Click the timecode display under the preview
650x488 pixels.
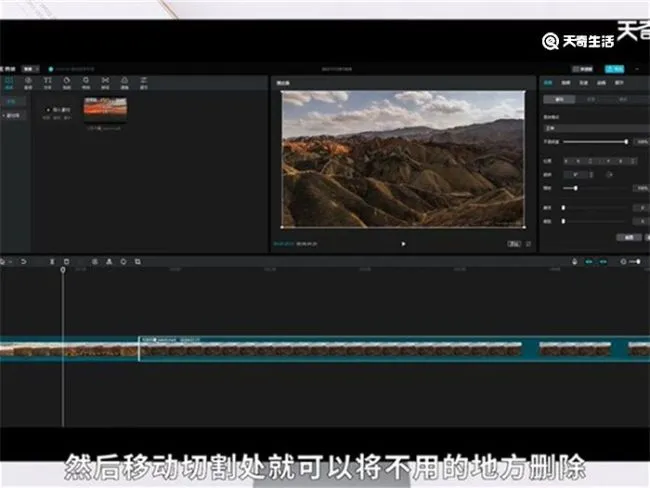(x=295, y=244)
